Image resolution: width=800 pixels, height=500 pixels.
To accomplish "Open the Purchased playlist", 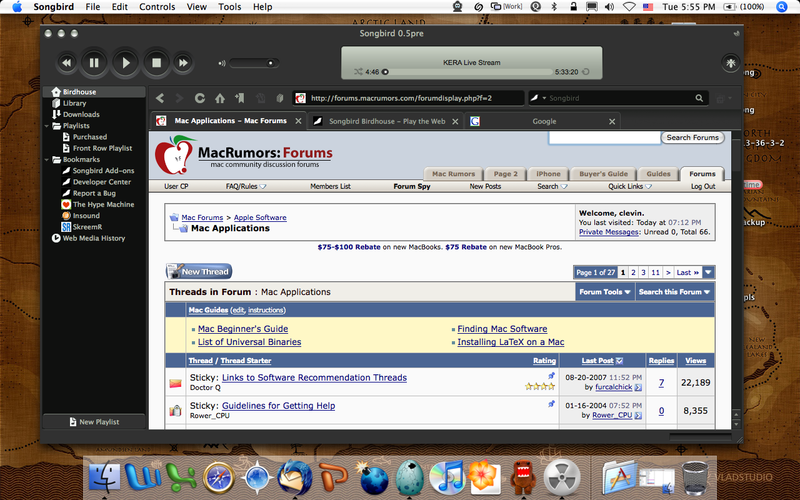I will pos(90,137).
